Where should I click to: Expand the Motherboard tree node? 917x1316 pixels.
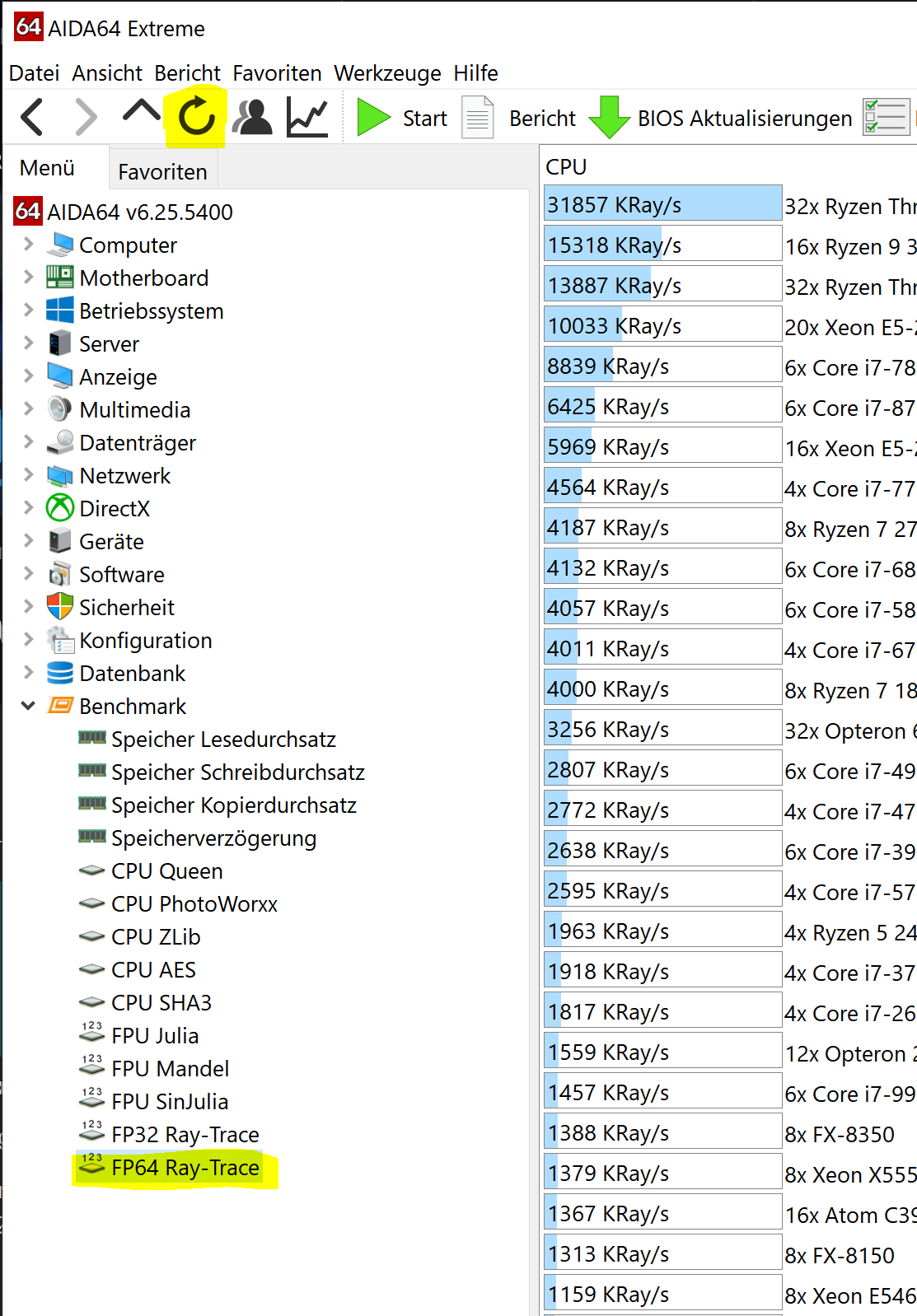29,277
